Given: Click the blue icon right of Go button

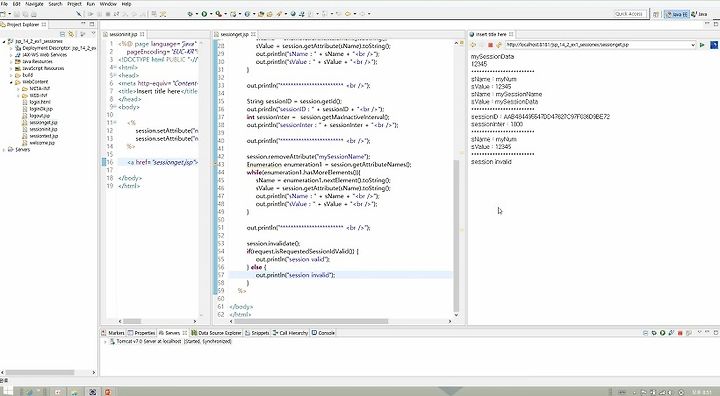Looking at the screenshot, I should (x=714, y=45).
